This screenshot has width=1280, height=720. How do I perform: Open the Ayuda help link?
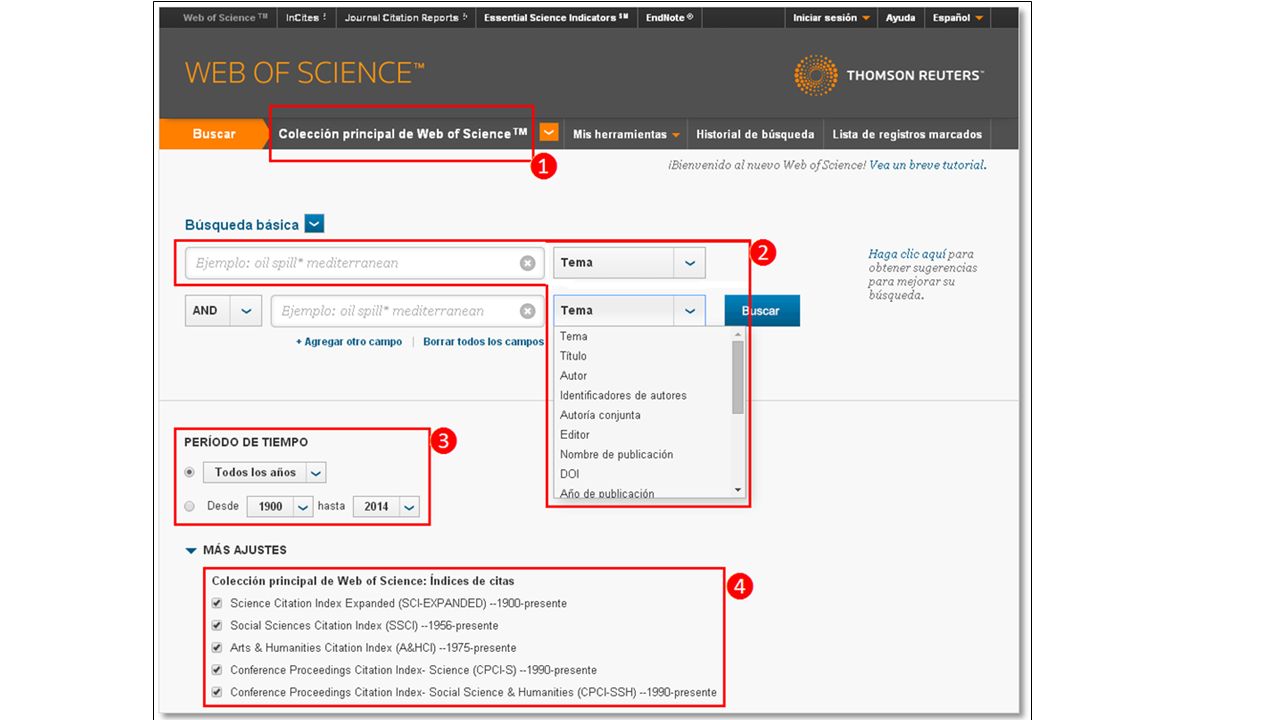click(901, 18)
